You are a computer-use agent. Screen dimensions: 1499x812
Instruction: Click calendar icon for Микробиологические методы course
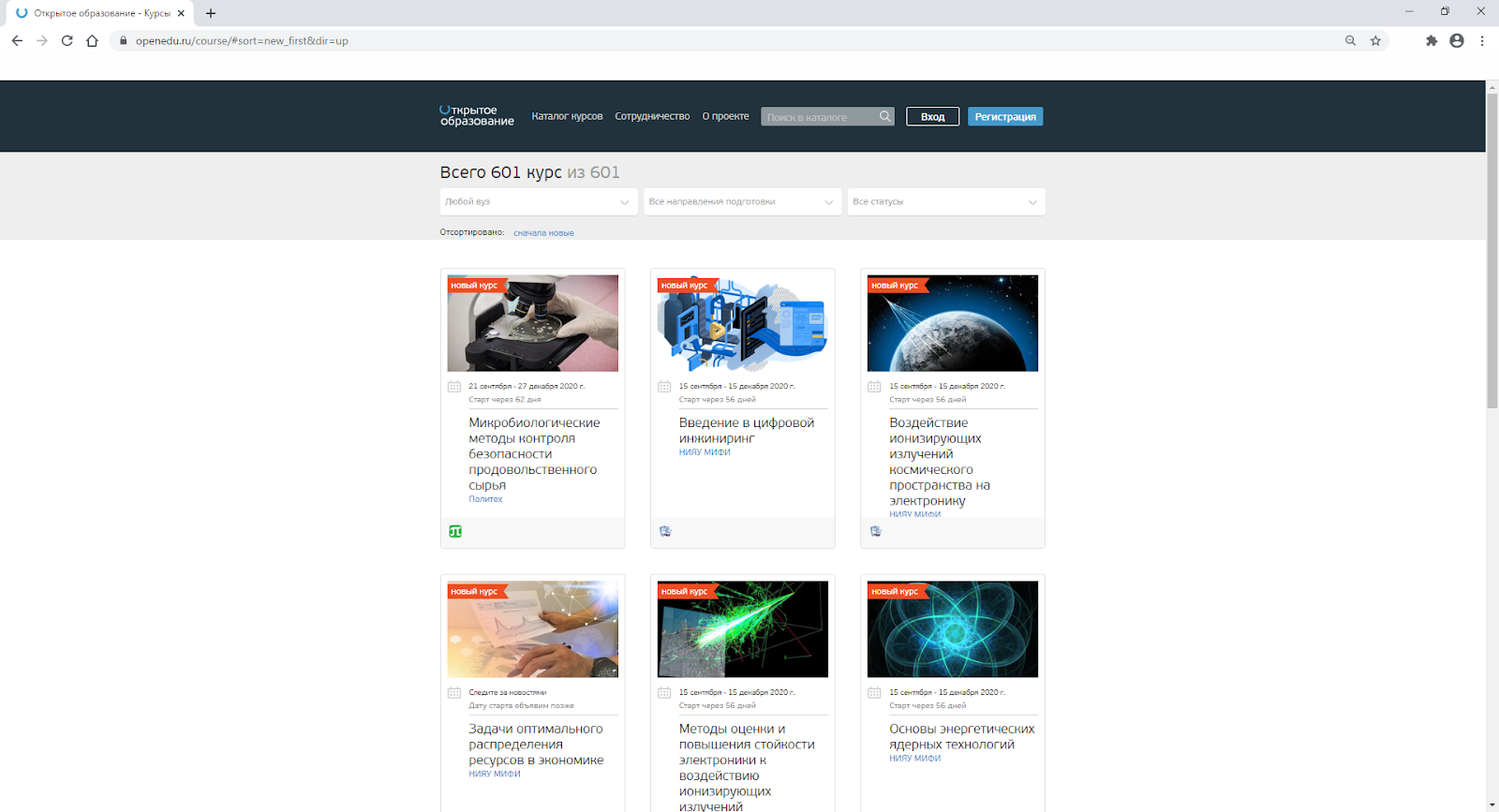coord(454,387)
